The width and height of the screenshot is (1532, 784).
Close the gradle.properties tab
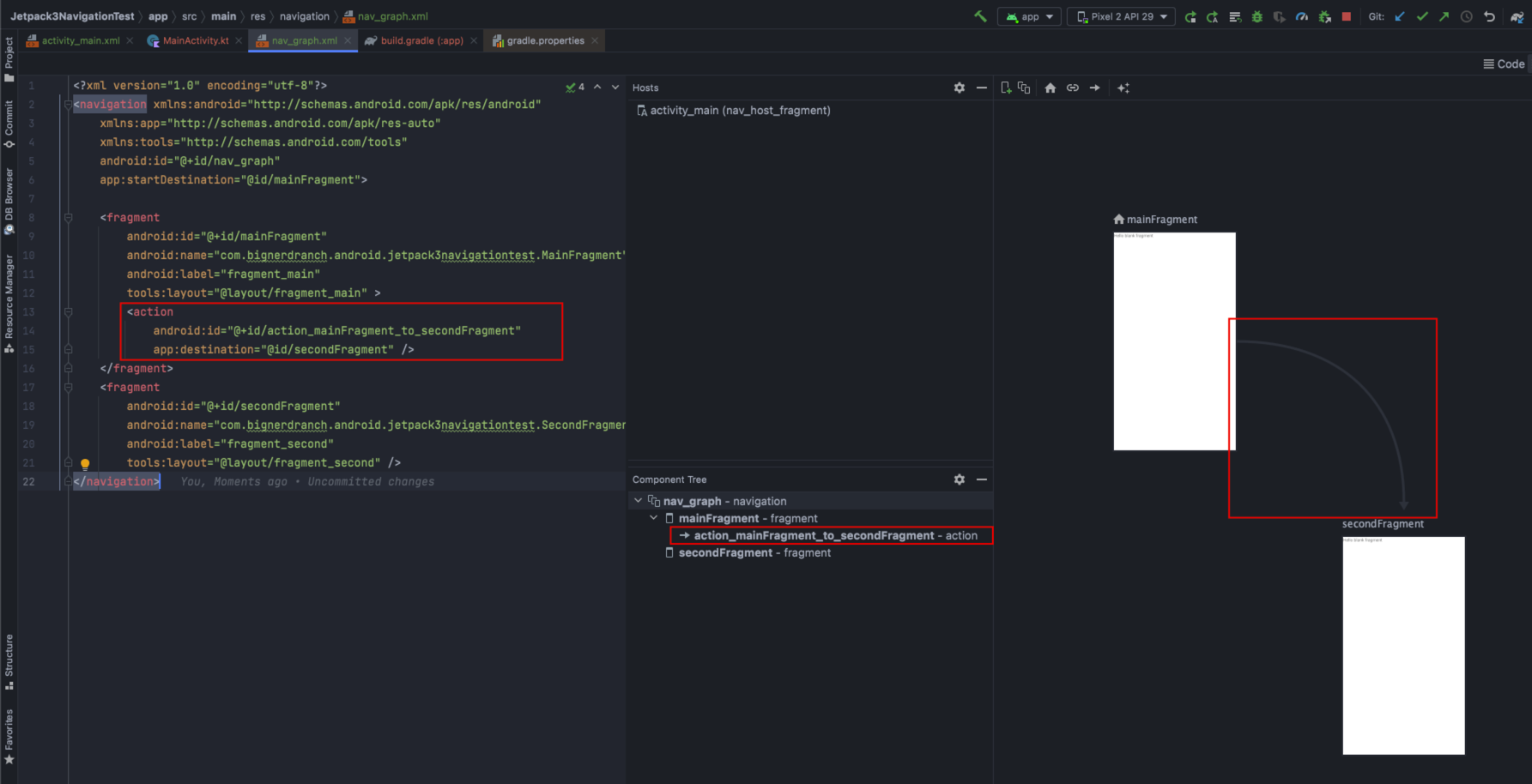pos(595,40)
